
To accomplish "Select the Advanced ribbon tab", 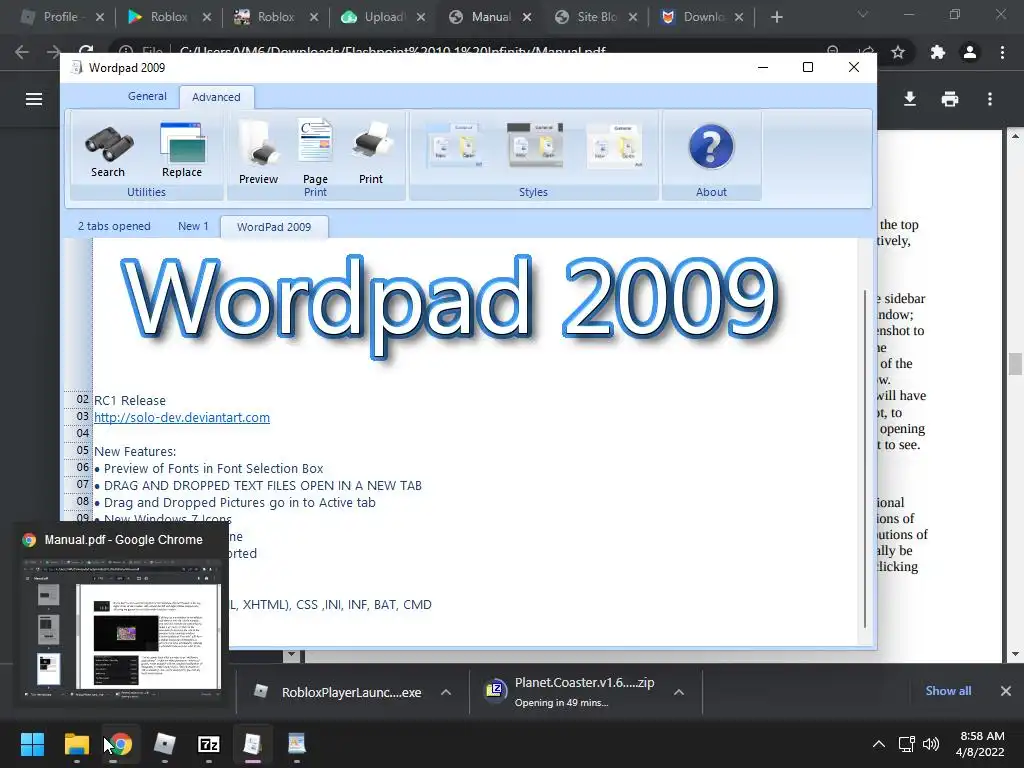I will (216, 97).
